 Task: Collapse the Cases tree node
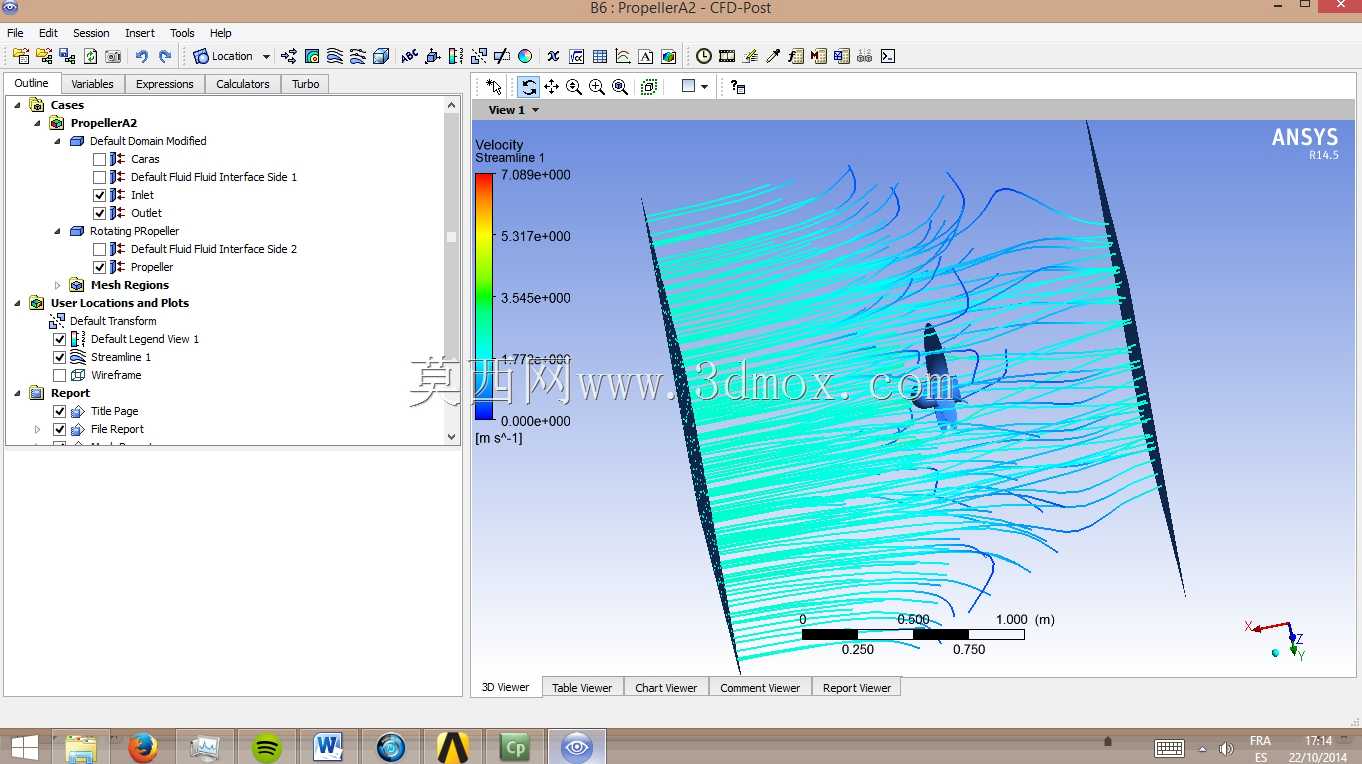coord(17,105)
